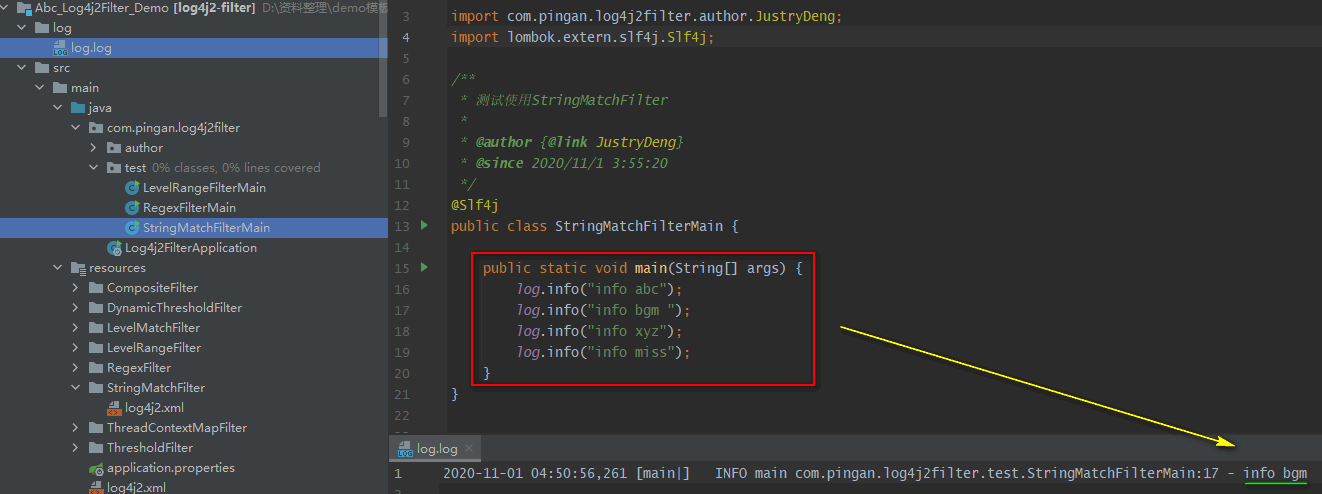Image resolution: width=1322 pixels, height=494 pixels.
Task: Select the DynamicThresholdFilter folder label
Action: click(x=174, y=308)
